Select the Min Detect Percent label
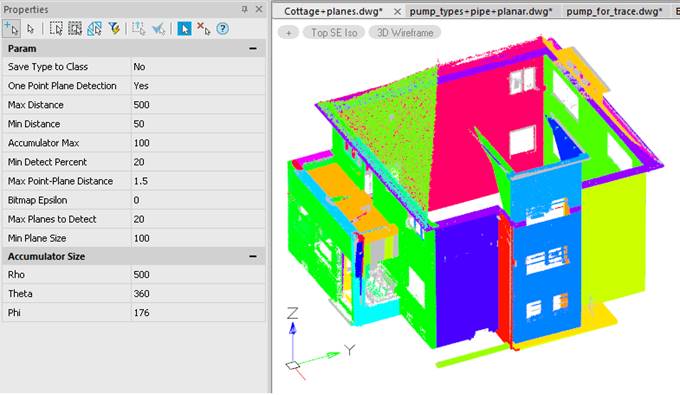Screen dimensions: 680x395 tap(47, 162)
